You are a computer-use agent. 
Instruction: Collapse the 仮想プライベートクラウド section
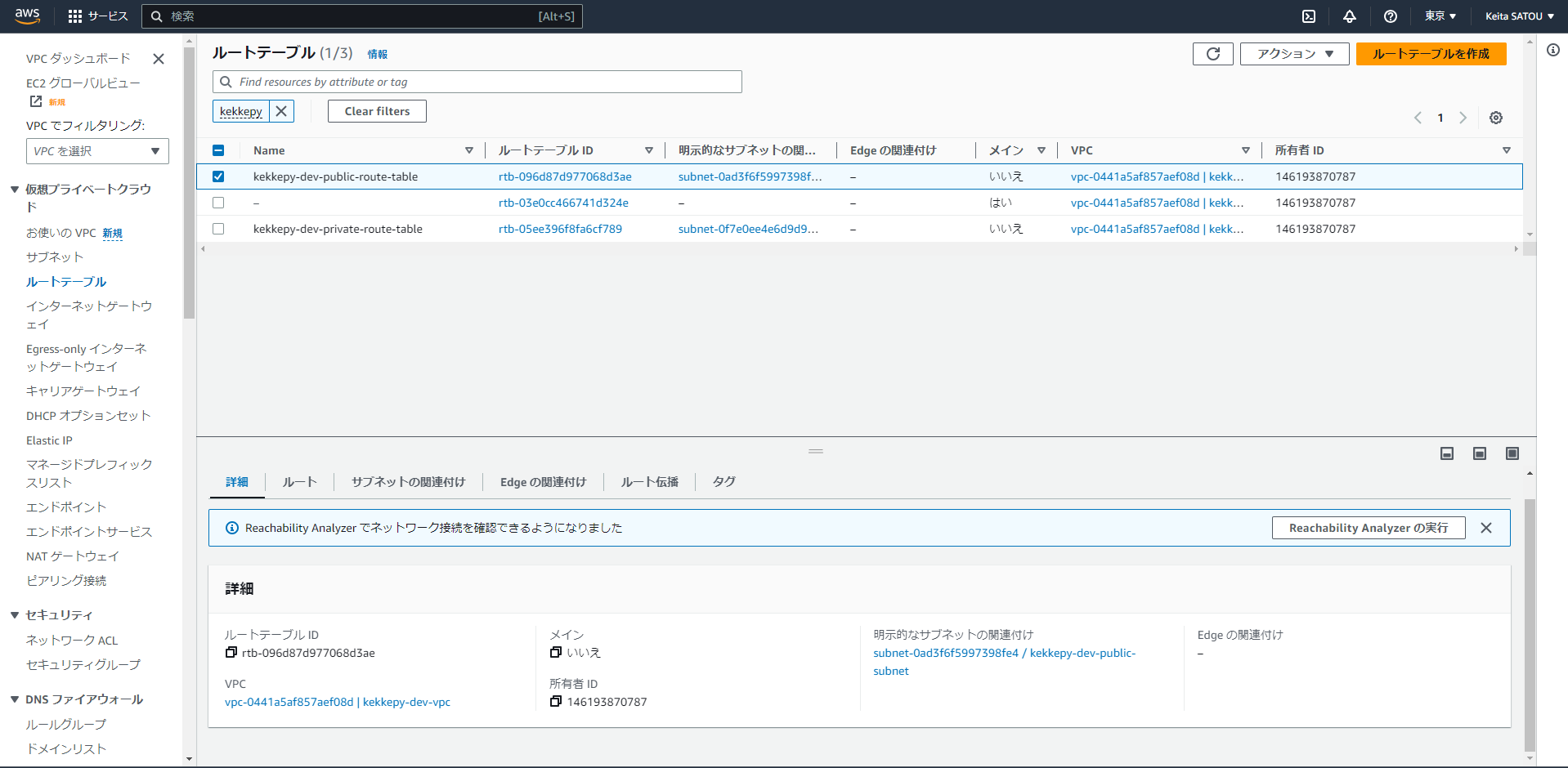tap(15, 190)
